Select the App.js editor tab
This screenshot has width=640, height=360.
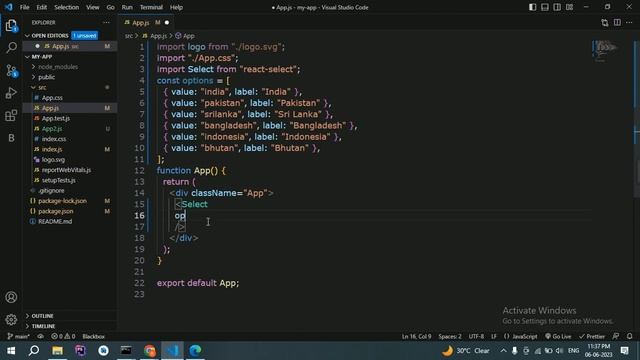(x=146, y=22)
